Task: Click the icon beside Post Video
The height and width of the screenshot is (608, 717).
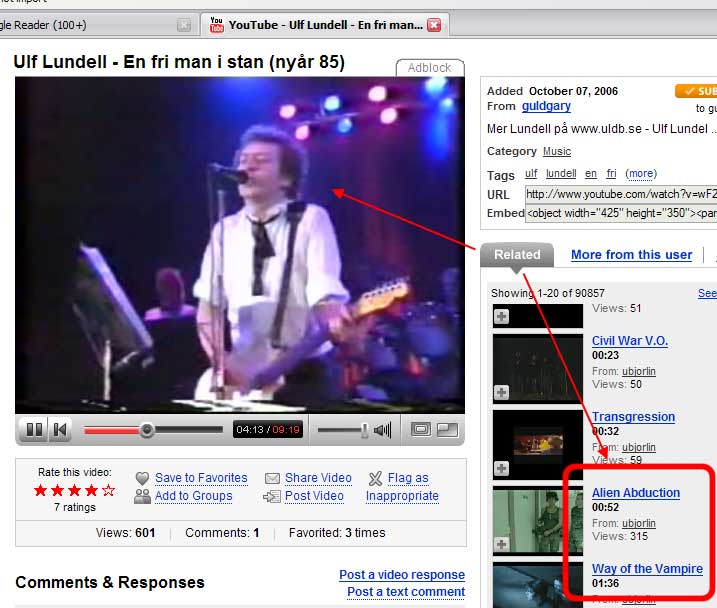Action: tap(272, 496)
